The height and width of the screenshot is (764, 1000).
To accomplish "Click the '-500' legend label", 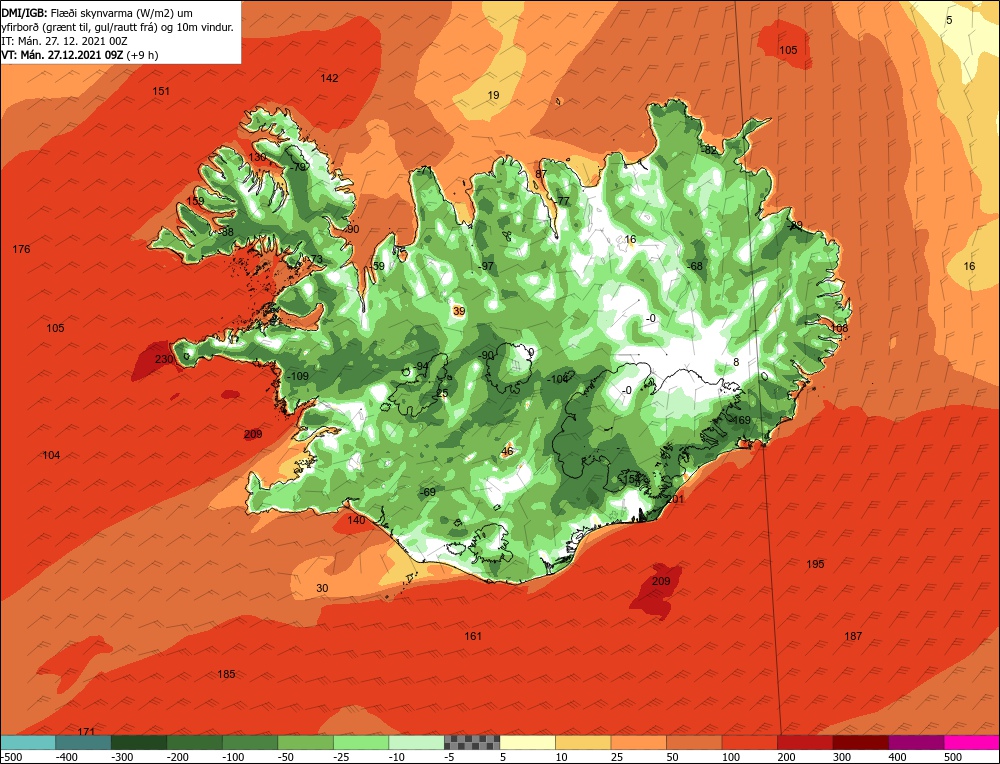I will click(x=11, y=757).
